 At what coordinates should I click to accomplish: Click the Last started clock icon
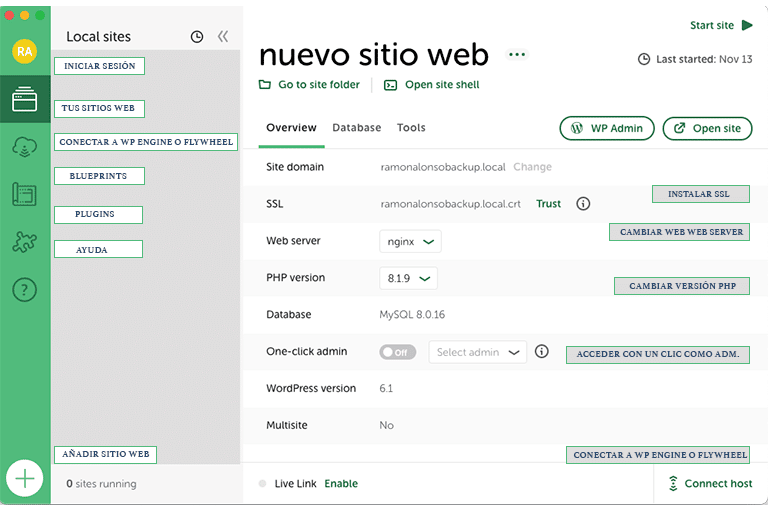[644, 59]
